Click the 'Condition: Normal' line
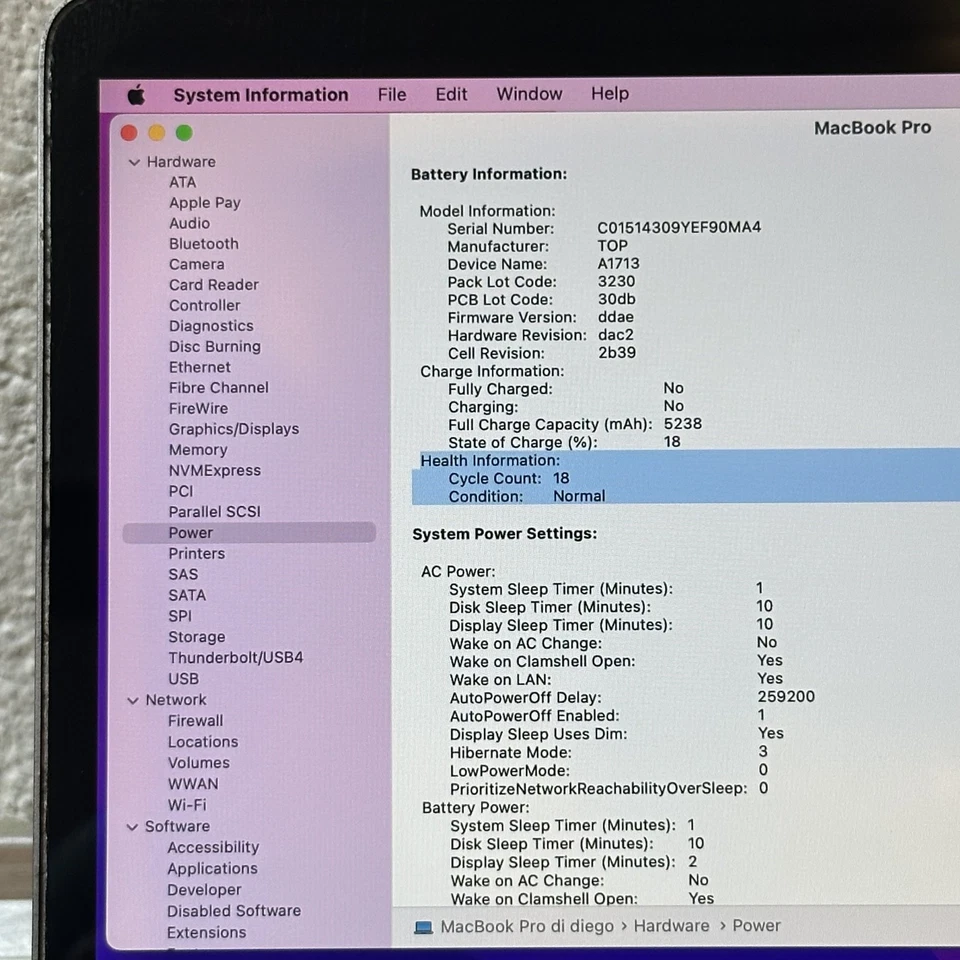The height and width of the screenshot is (960, 960). pyautogui.click(x=527, y=497)
